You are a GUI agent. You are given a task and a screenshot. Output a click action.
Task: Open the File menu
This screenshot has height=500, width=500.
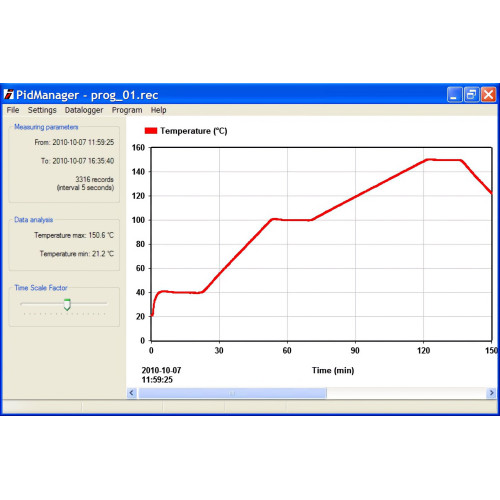pos(13,110)
